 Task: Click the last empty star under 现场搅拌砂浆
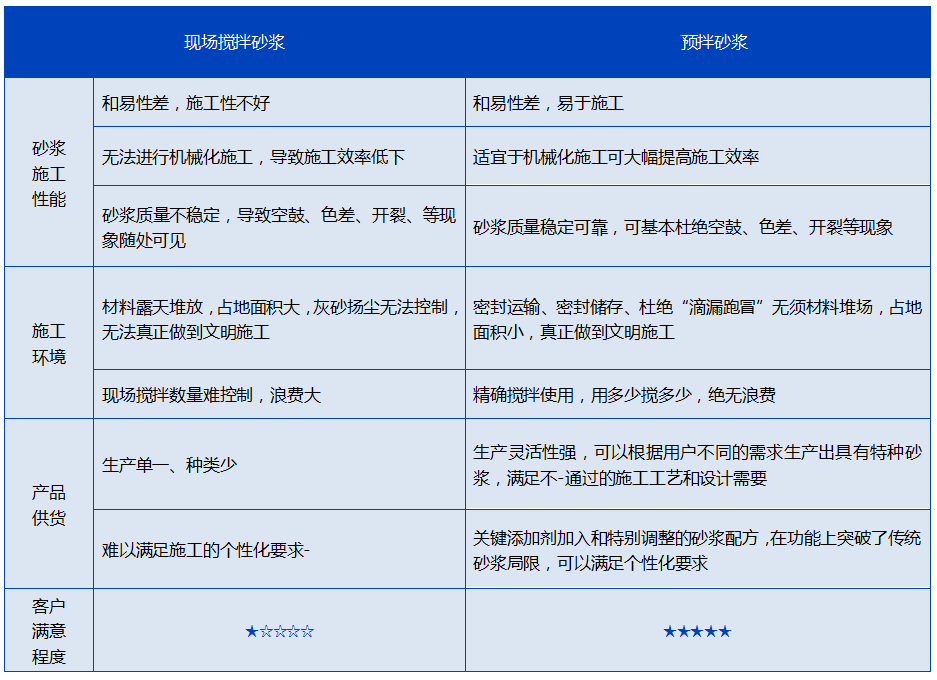tap(306, 631)
